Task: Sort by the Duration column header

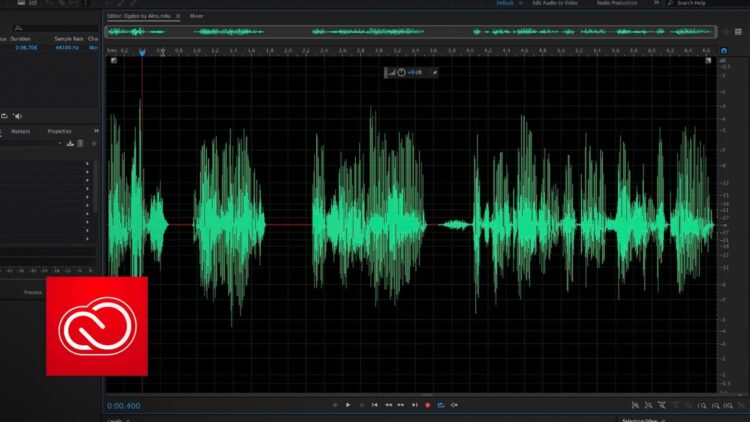Action: click(20, 38)
